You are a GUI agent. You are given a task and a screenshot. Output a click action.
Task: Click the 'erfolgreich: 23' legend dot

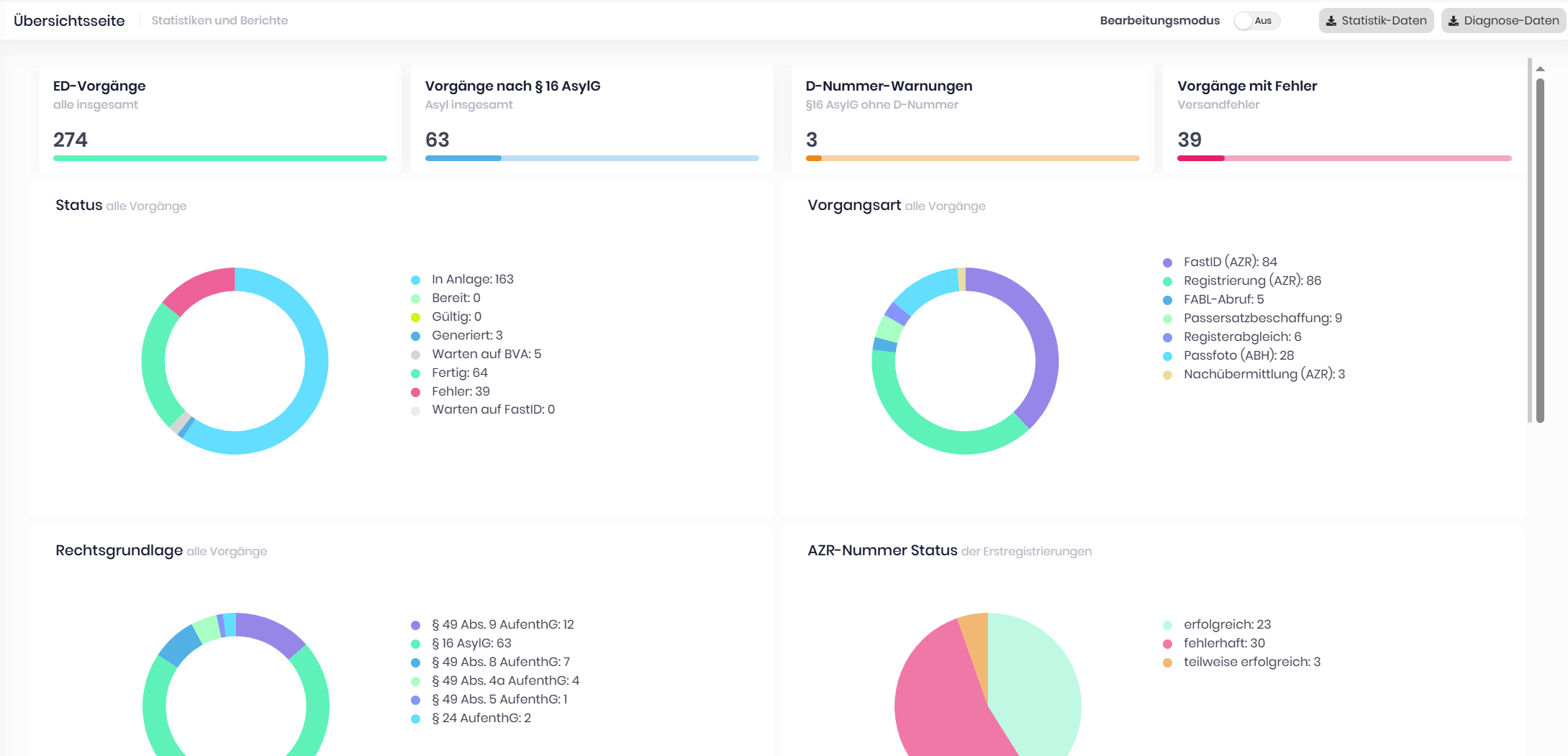(x=1167, y=625)
